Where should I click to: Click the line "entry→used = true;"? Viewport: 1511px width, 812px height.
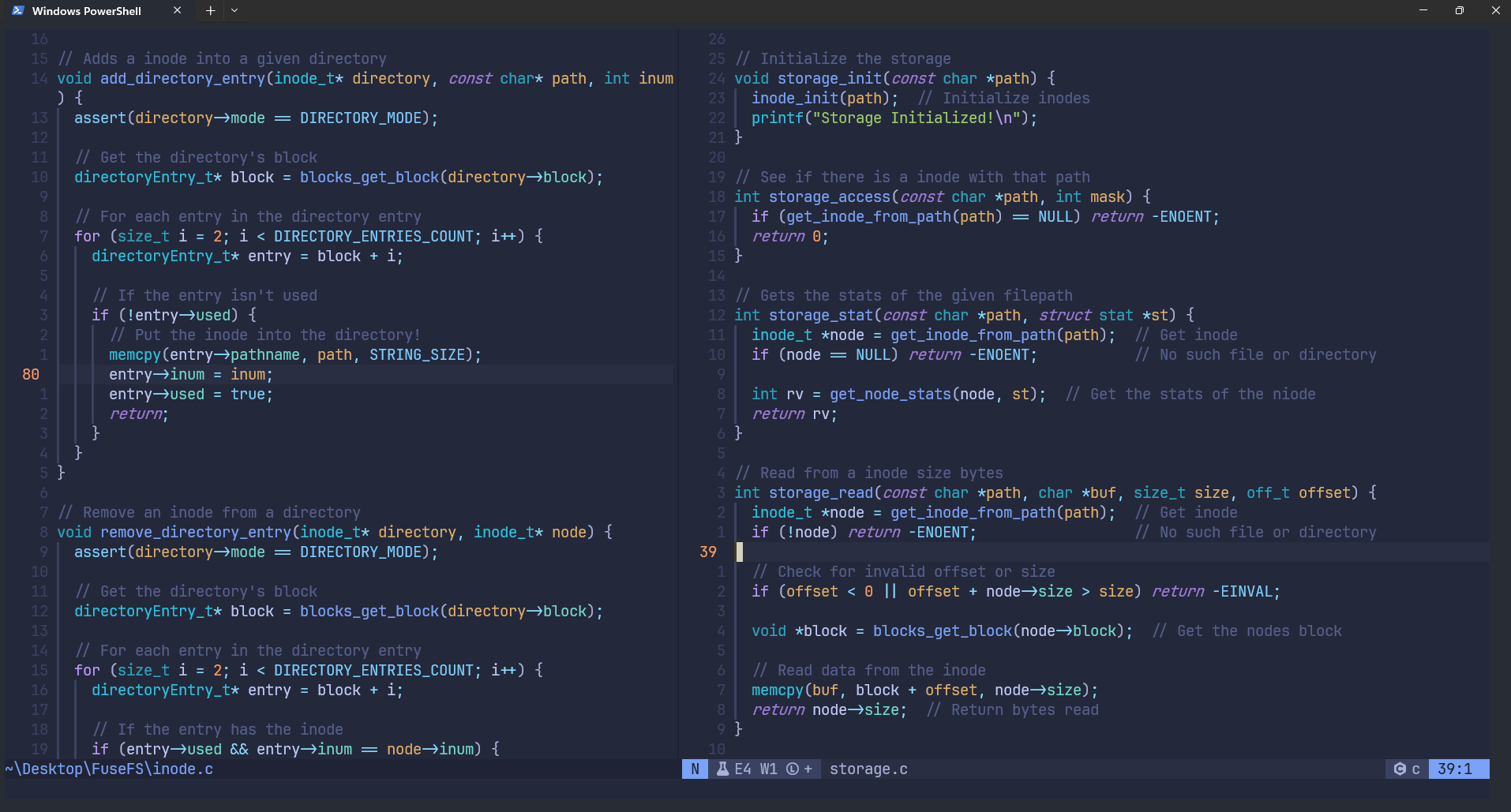(x=191, y=394)
